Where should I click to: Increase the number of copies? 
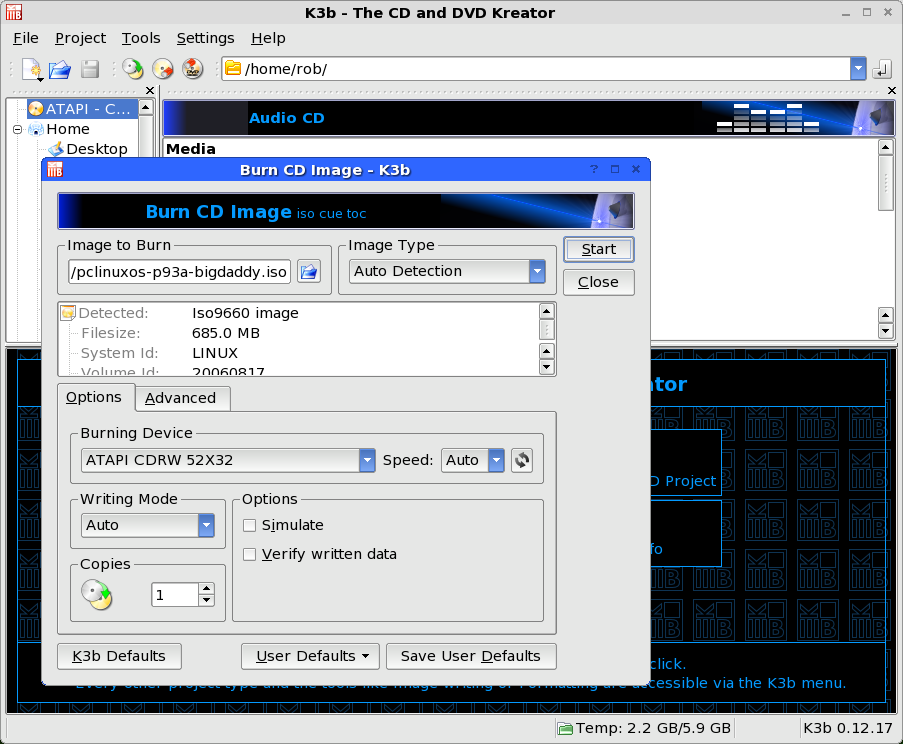click(x=206, y=589)
